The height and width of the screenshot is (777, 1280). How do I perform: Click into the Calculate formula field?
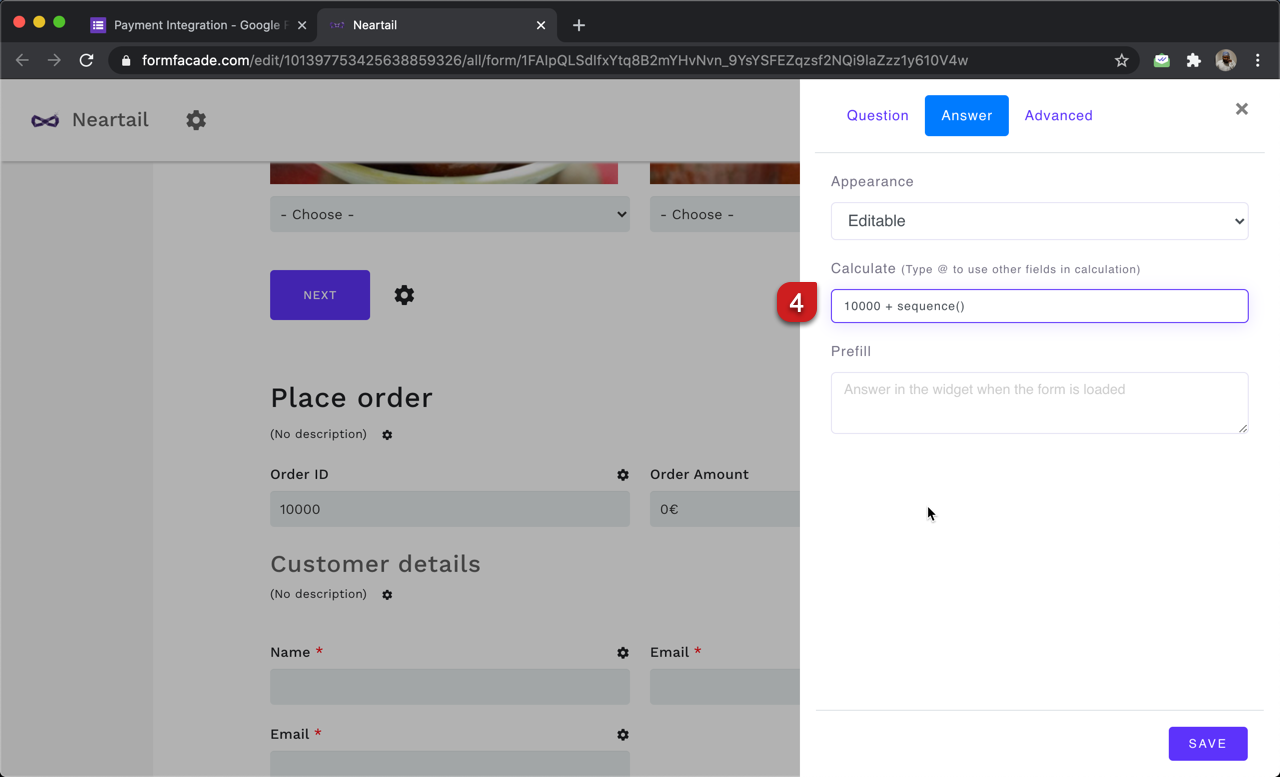tap(1039, 306)
